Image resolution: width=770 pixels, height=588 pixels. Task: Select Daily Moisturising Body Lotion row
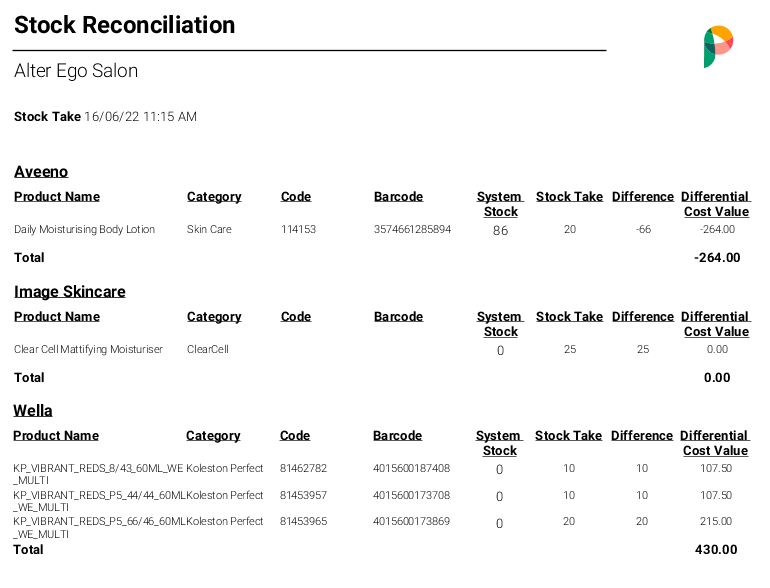point(382,229)
